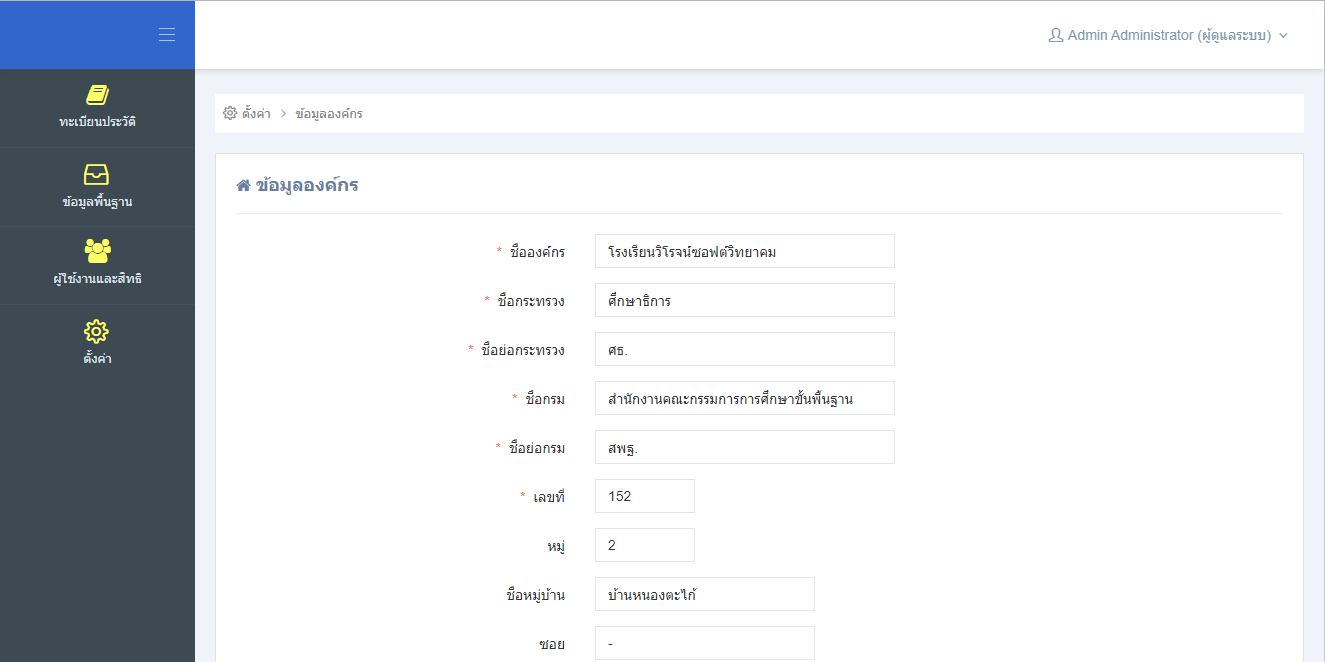Select ผู้ใช้งานและสิทธิ menu label
Screen dimensions: 1325x662
pyautogui.click(x=97, y=279)
